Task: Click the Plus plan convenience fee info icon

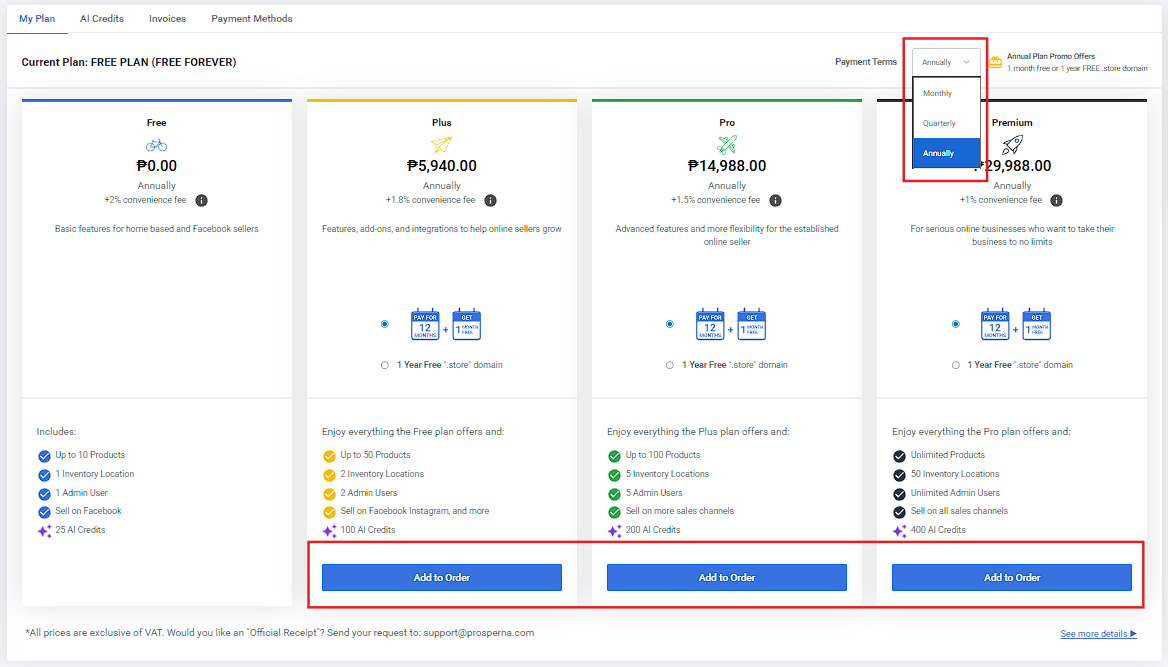Action: [x=490, y=200]
